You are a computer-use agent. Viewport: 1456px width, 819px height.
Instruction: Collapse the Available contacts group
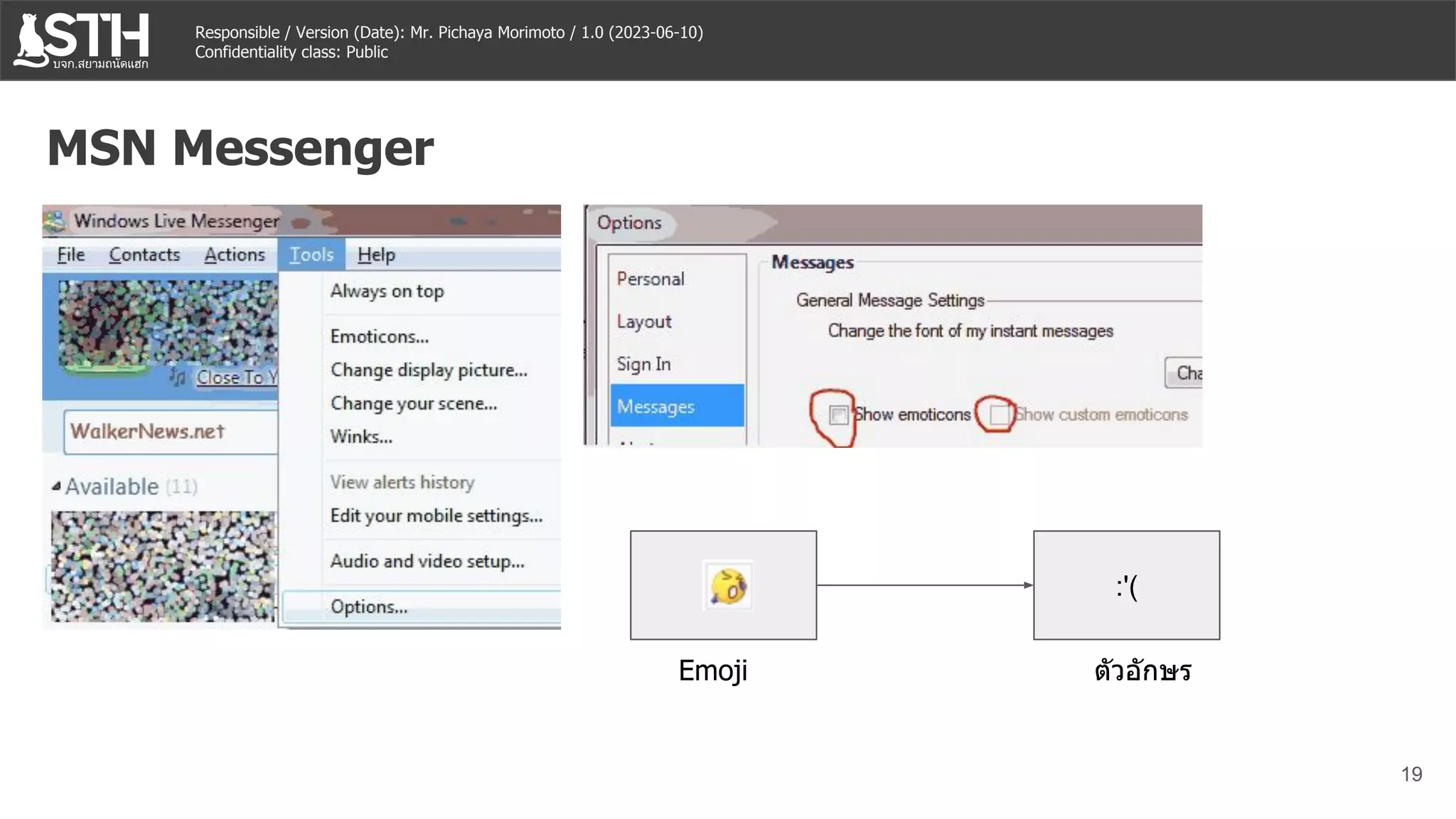point(56,486)
